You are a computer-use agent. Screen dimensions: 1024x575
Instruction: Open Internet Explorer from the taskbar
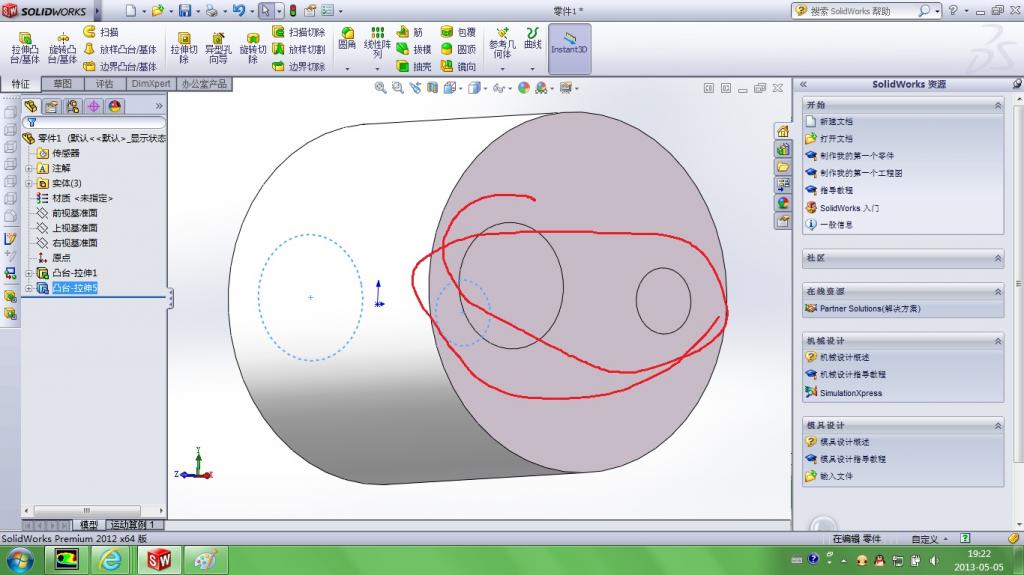pos(111,560)
